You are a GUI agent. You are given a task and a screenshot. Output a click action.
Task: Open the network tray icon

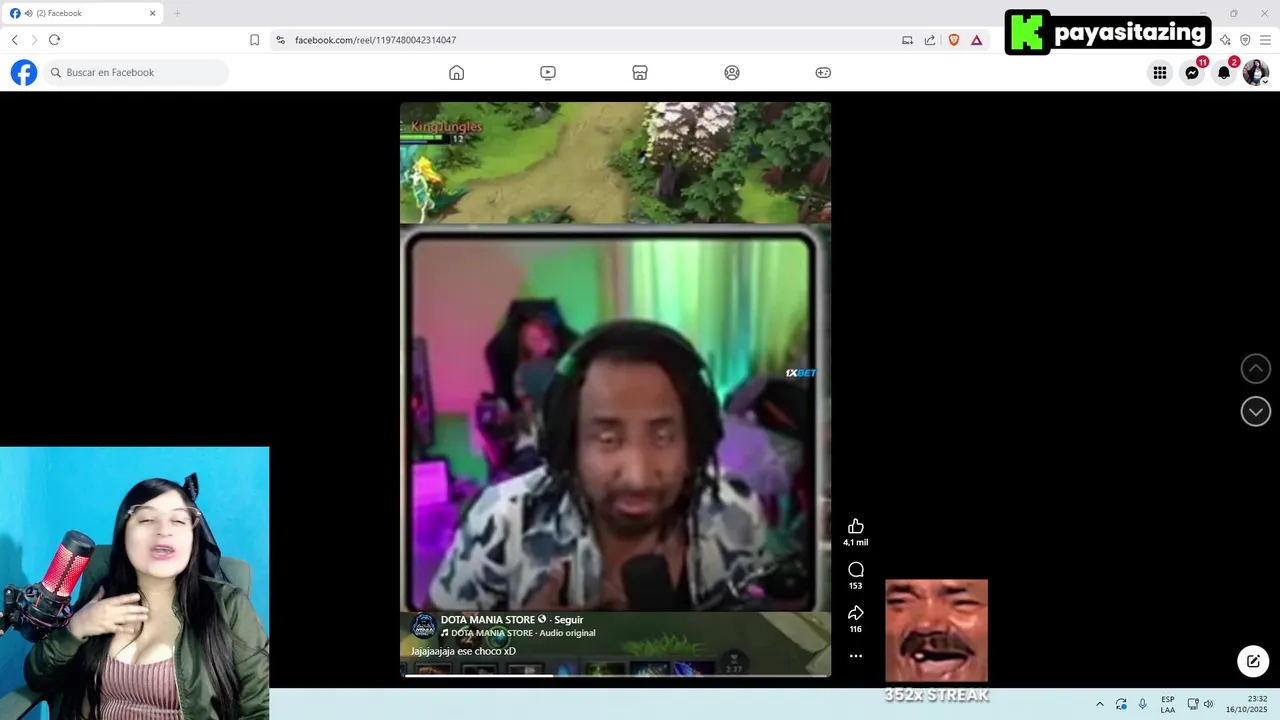coord(1193,704)
